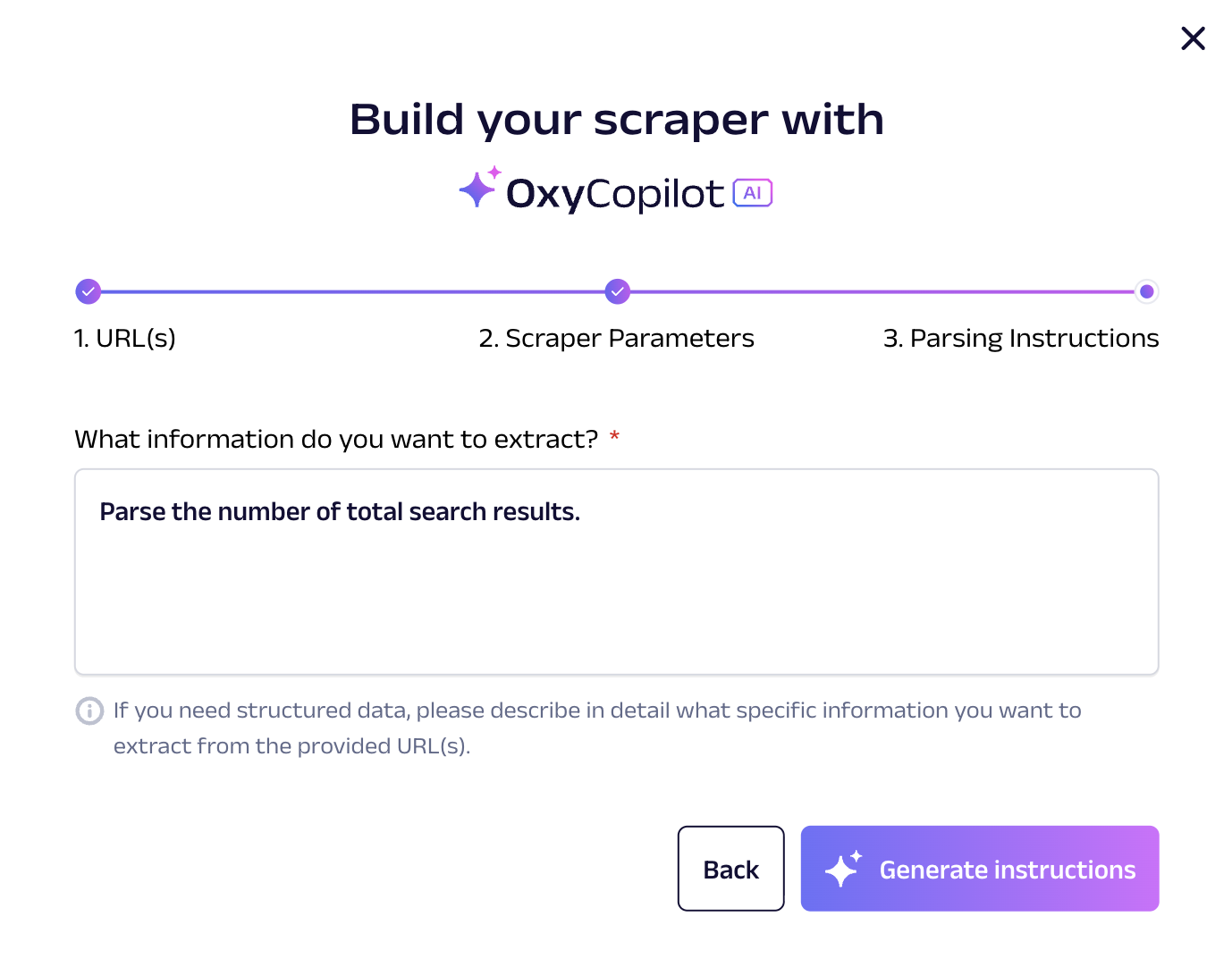Click the red required asterisk
The height and width of the screenshot is (967, 1232).
click(x=614, y=437)
